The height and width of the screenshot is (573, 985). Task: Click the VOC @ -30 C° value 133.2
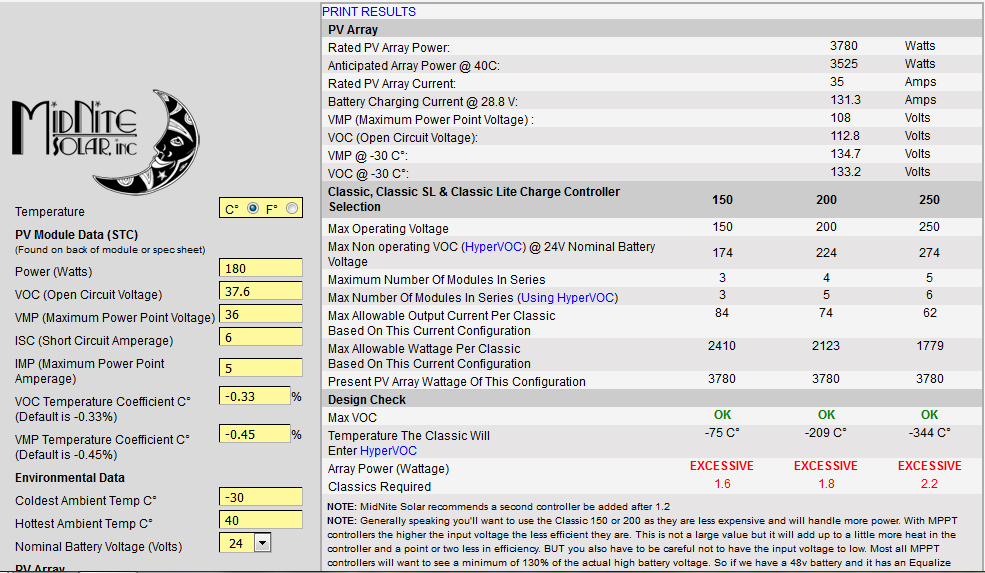(x=846, y=172)
